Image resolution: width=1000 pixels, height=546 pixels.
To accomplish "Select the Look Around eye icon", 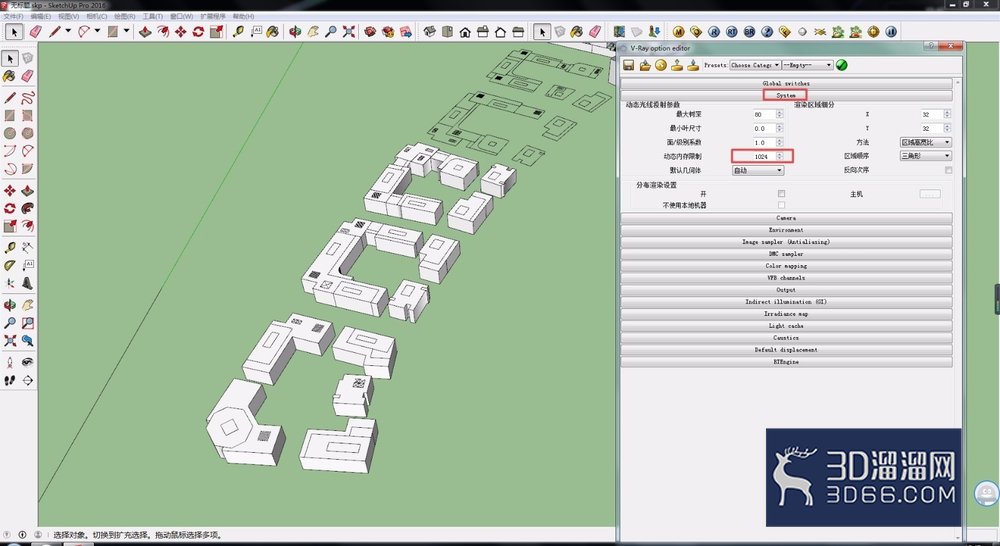I will pos(27,362).
